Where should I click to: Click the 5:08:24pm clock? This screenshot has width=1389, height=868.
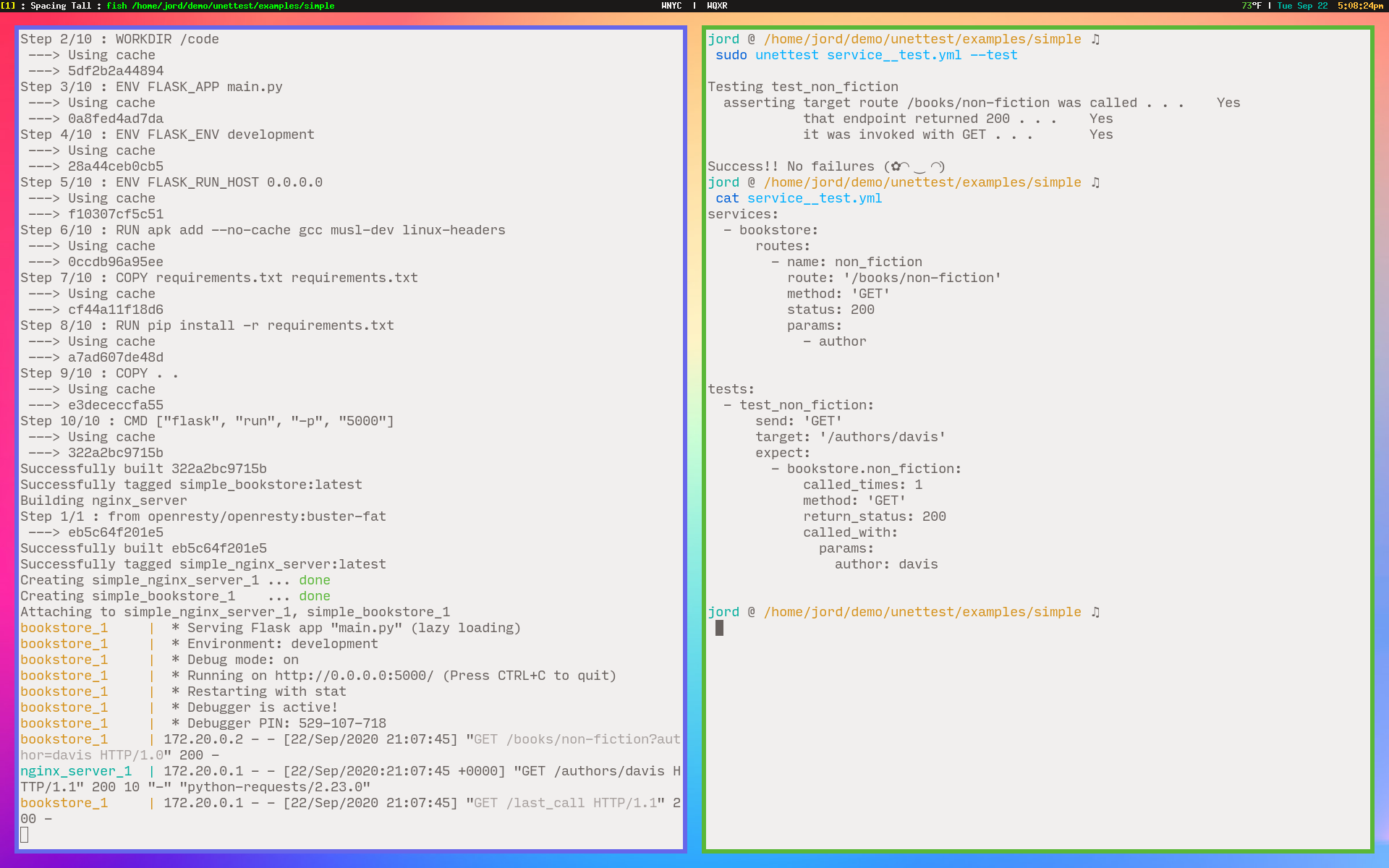[1360, 6]
